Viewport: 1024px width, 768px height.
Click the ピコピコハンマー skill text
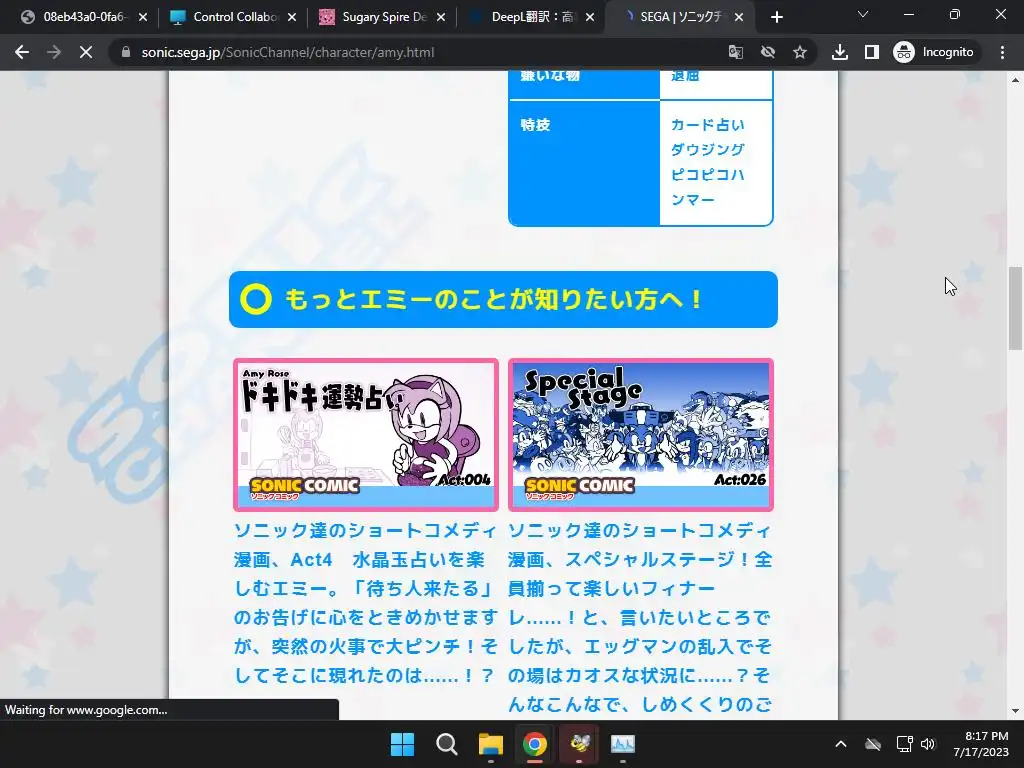(x=707, y=187)
